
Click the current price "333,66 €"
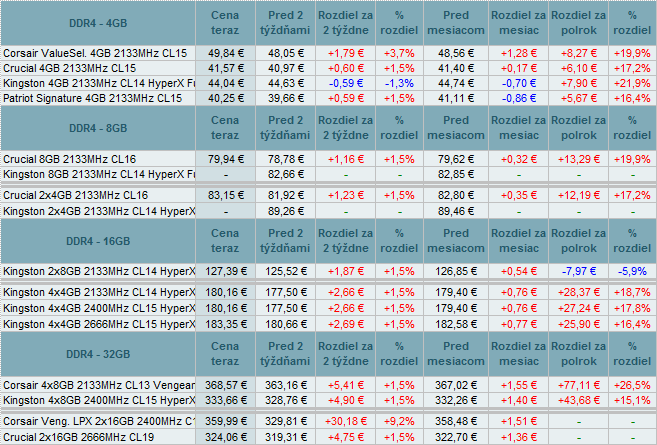[x=226, y=400]
